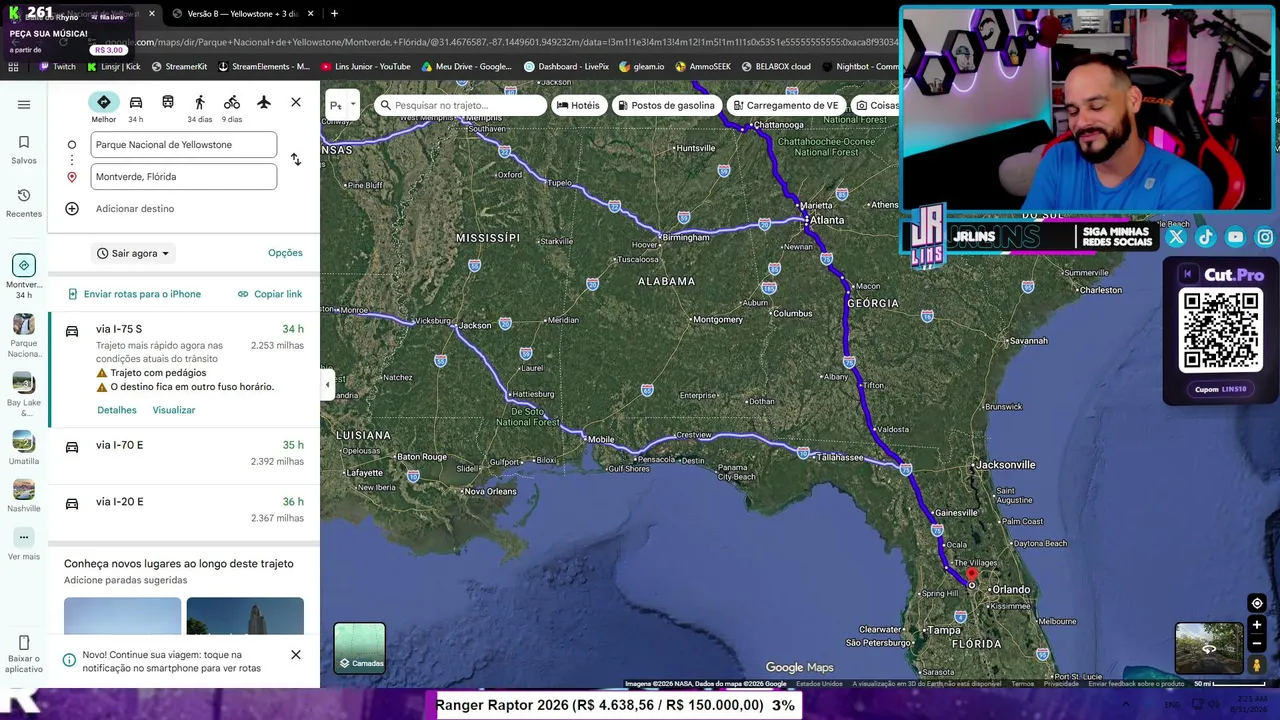Filter the map by Hotéis
The width and height of the screenshot is (1280, 720).
(578, 105)
